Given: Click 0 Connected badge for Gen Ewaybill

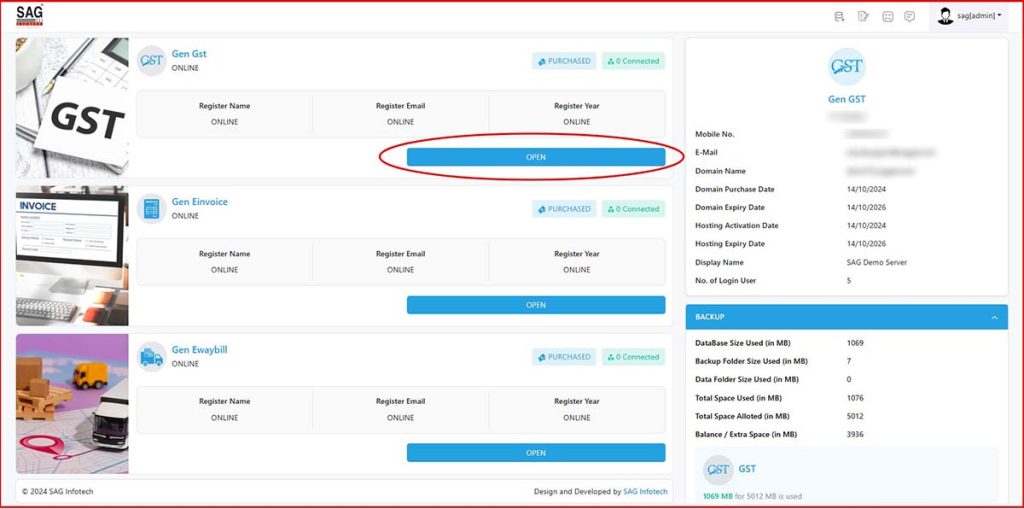Looking at the screenshot, I should tap(633, 357).
